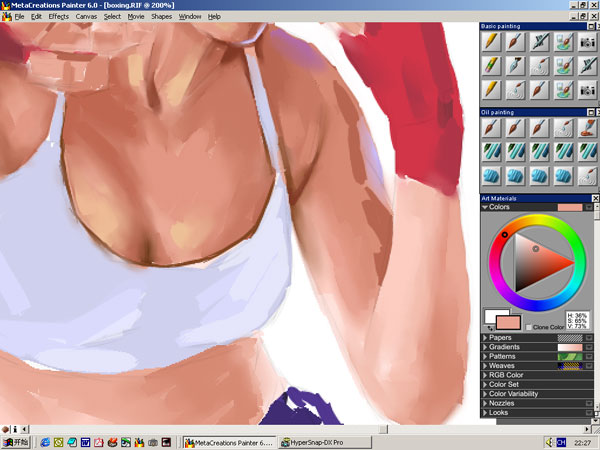Open the Gradients section dropdown menu button
The height and width of the screenshot is (450, 600).
point(589,347)
